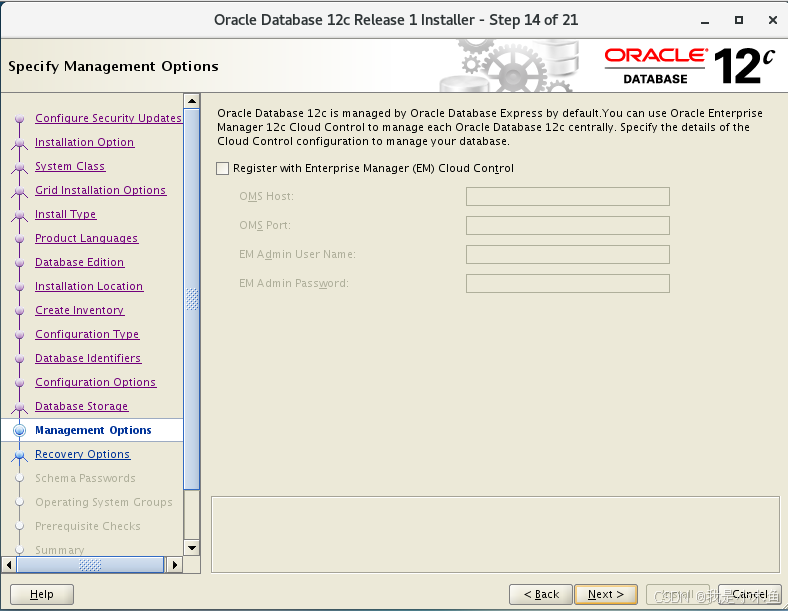
Task: Click the bullet icon beside Prerequisite Checks
Action: 20,526
